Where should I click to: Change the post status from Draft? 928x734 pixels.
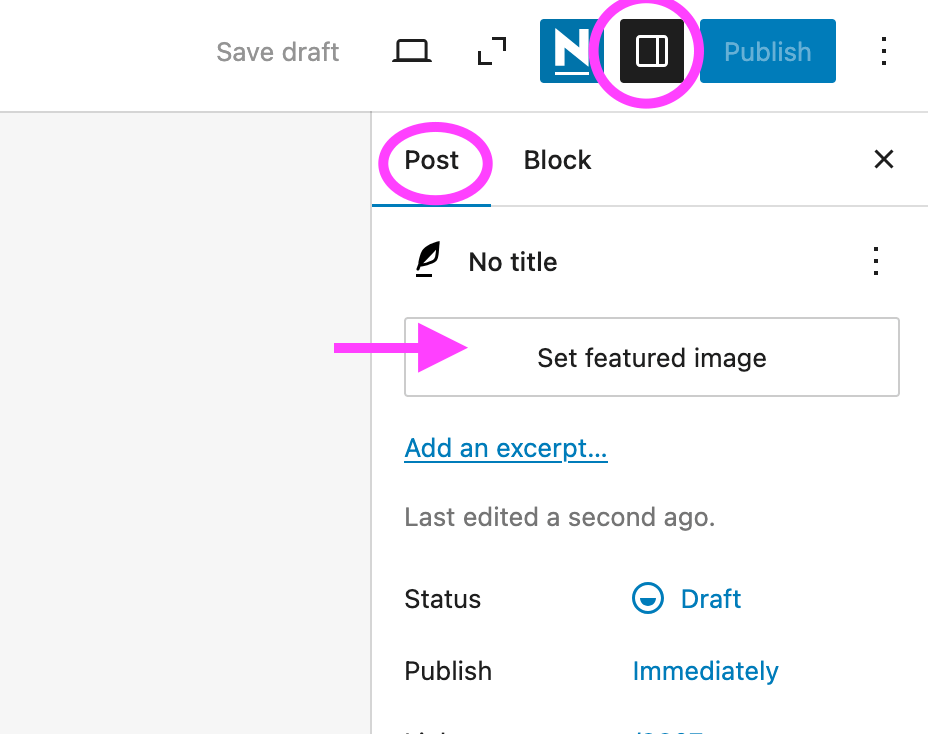coord(710,599)
